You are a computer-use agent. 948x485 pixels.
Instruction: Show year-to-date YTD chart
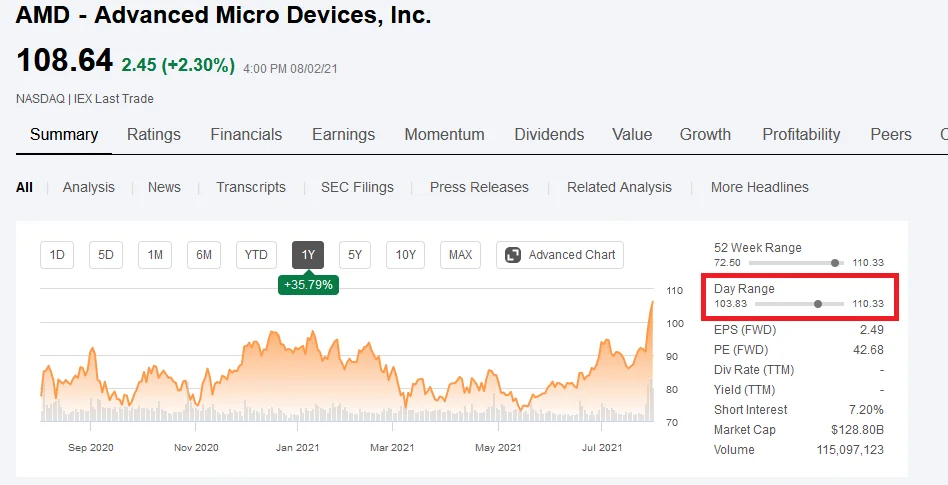(x=256, y=255)
